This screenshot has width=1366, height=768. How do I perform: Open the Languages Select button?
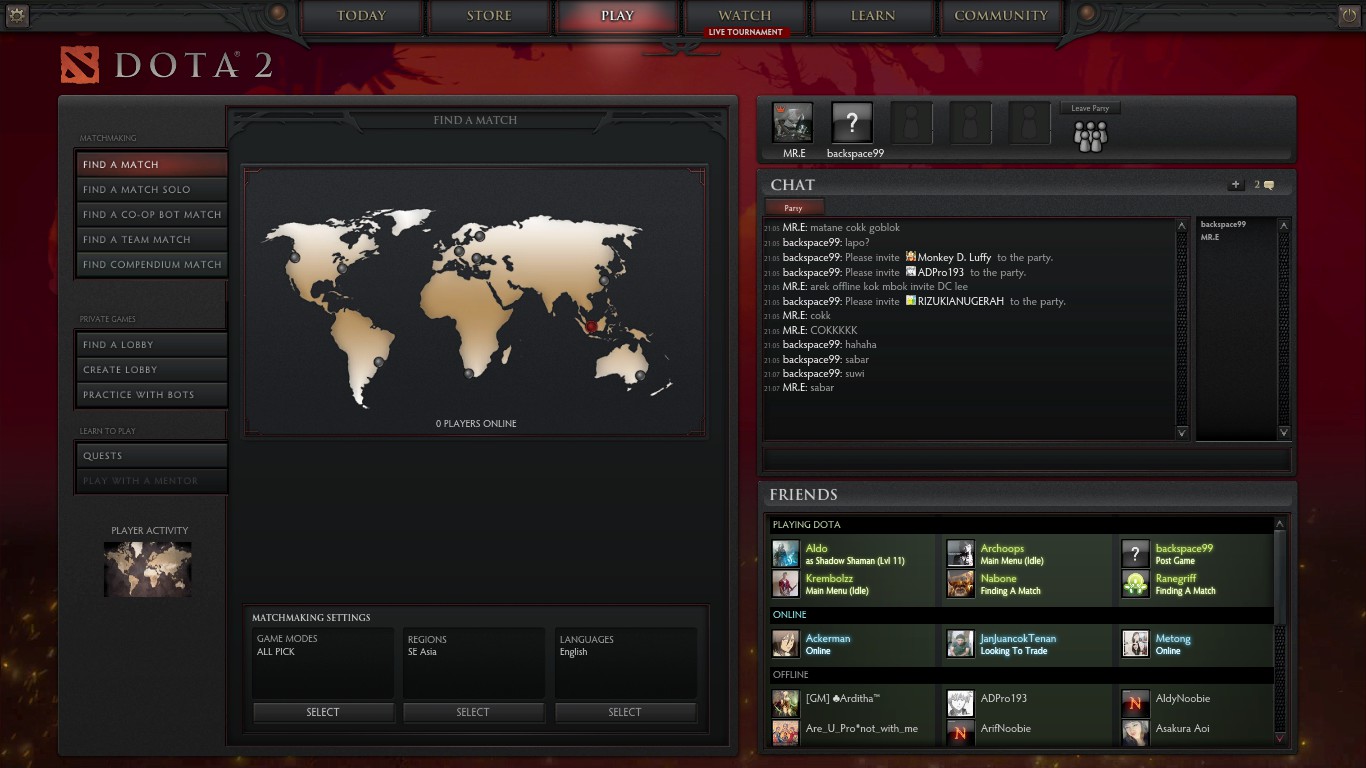[x=625, y=712]
